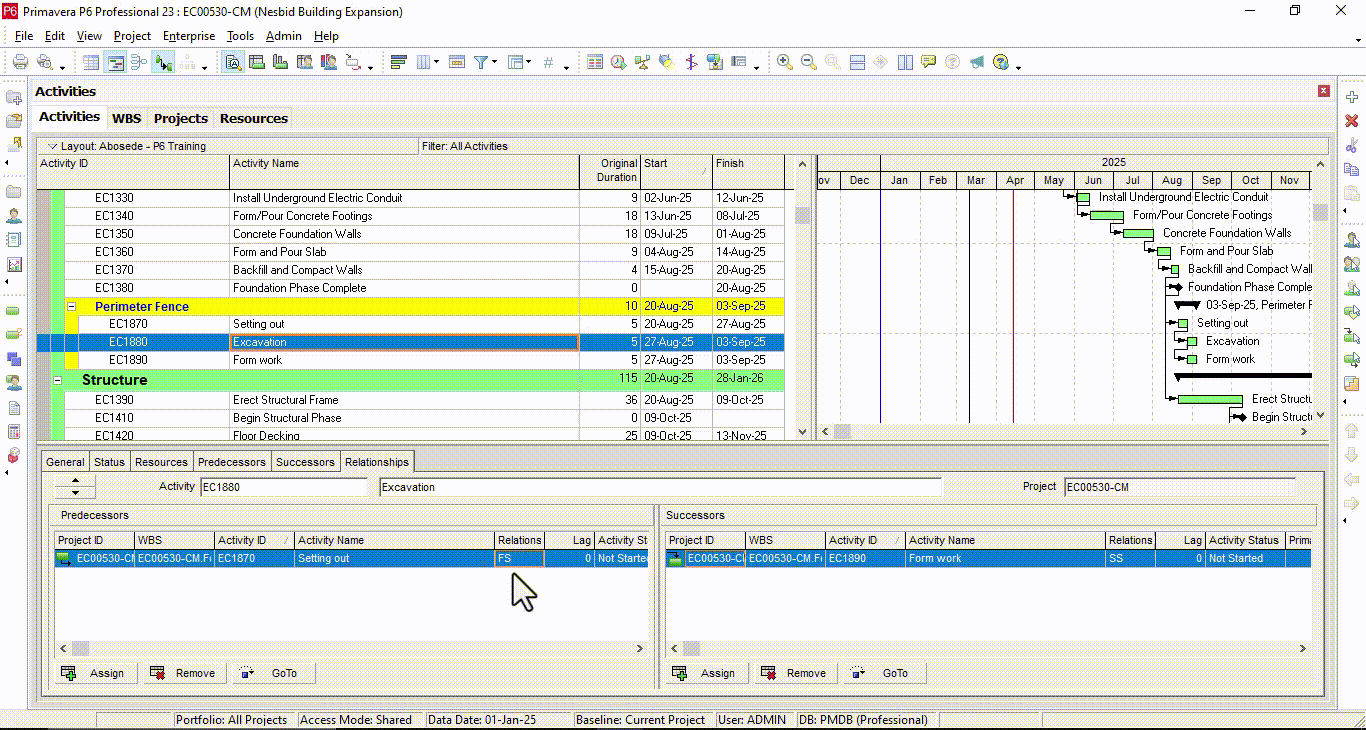Collapse the Perimeter Fence WBS band

(x=71, y=307)
